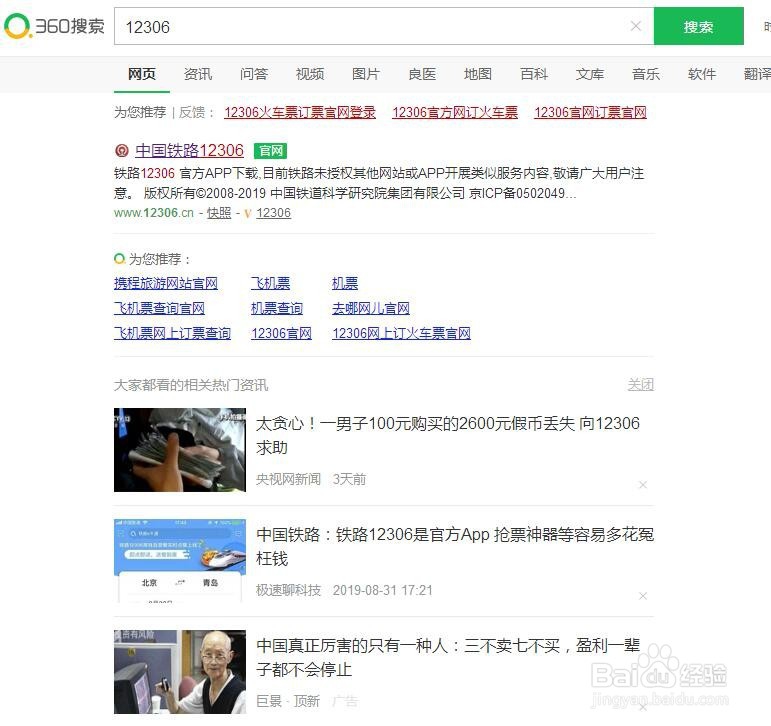The image size is (771, 726).
Task: Open 飞机票网上订票查询 recommendation
Action: click(x=172, y=333)
